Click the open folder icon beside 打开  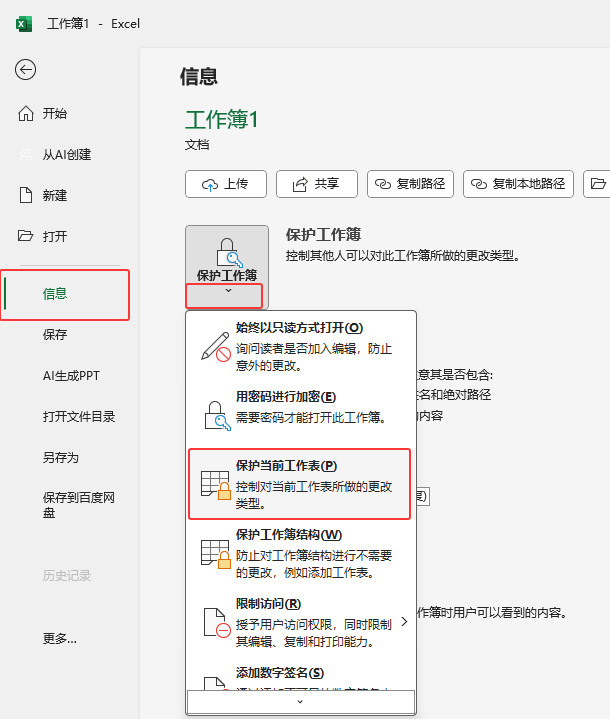click(x=26, y=236)
